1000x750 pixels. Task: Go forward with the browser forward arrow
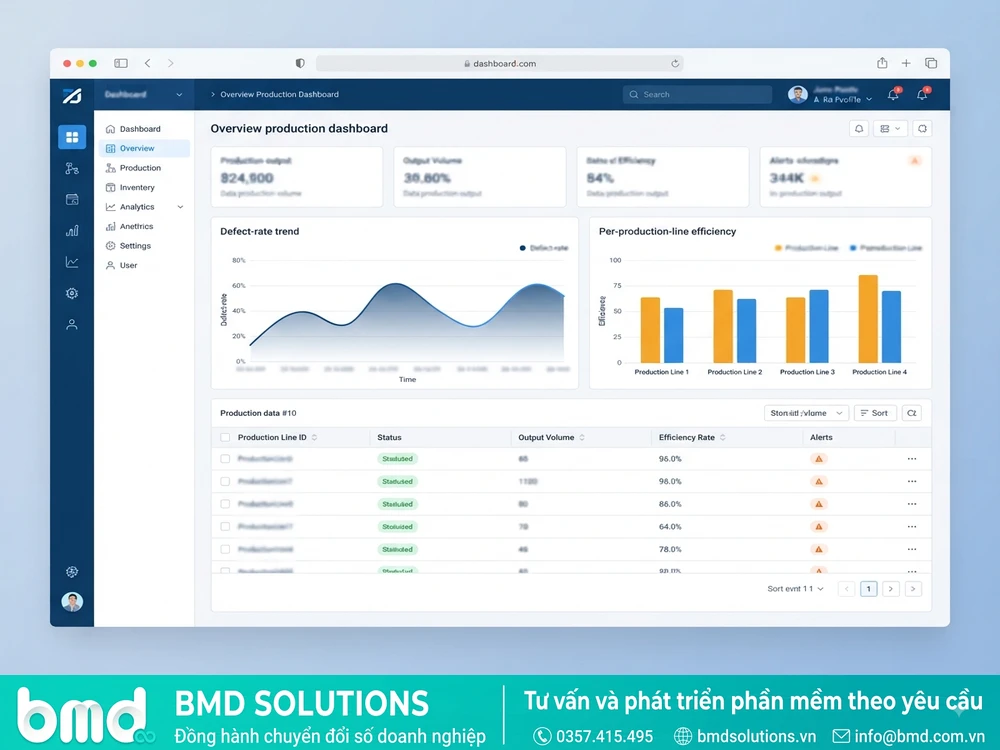click(170, 63)
